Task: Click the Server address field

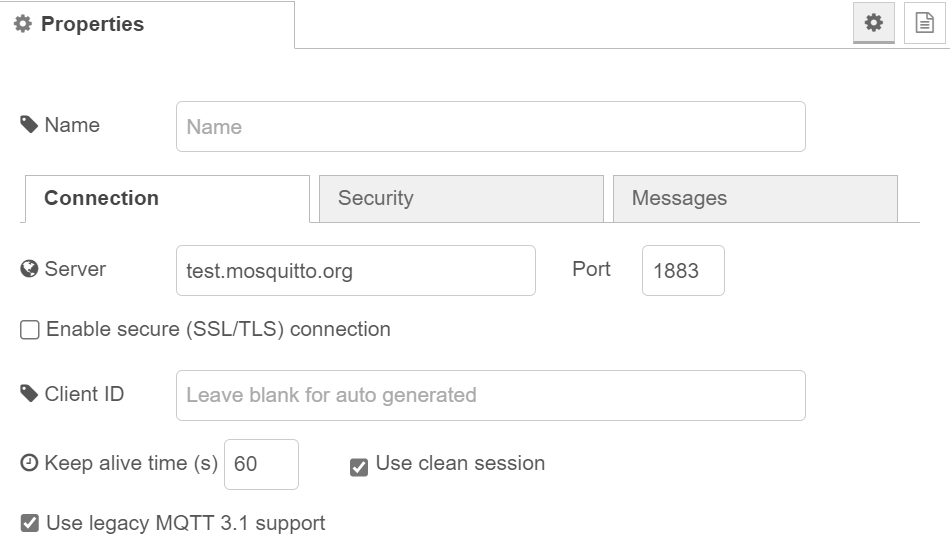Action: pos(355,270)
